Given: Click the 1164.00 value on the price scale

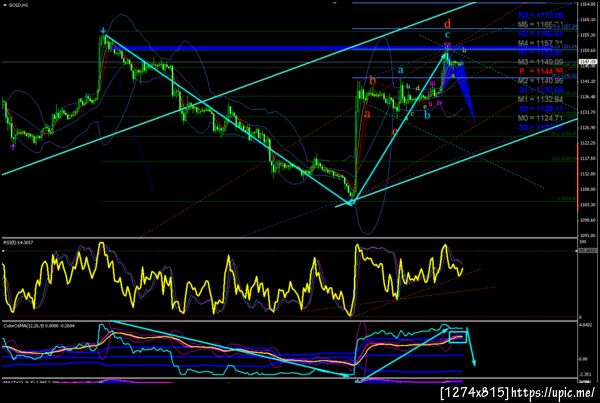Looking at the screenshot, I should (587, 4).
